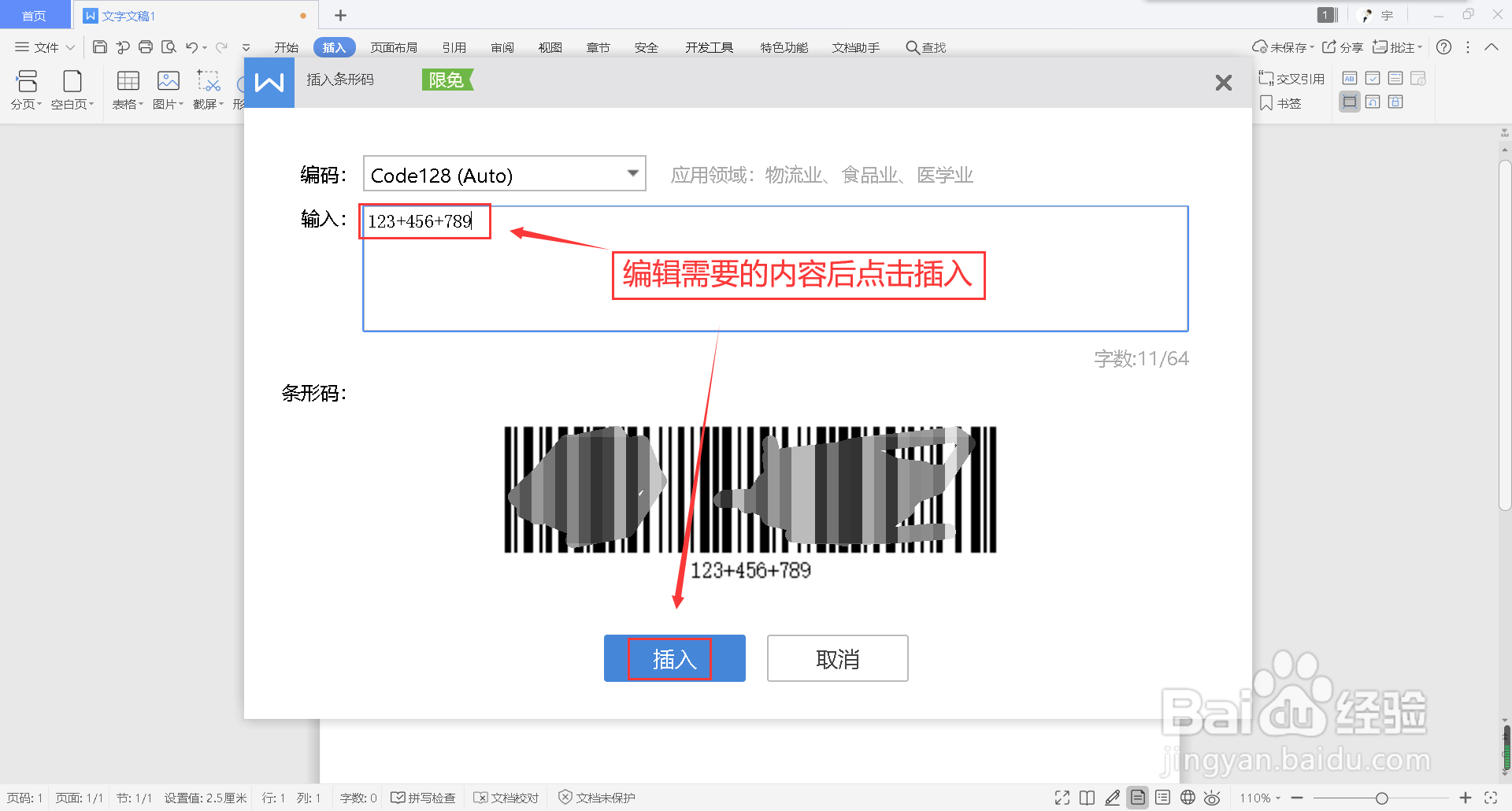The height and width of the screenshot is (811, 1512).
Task: Toggle 拼写检查 spell check in status bar
Action: point(423,798)
